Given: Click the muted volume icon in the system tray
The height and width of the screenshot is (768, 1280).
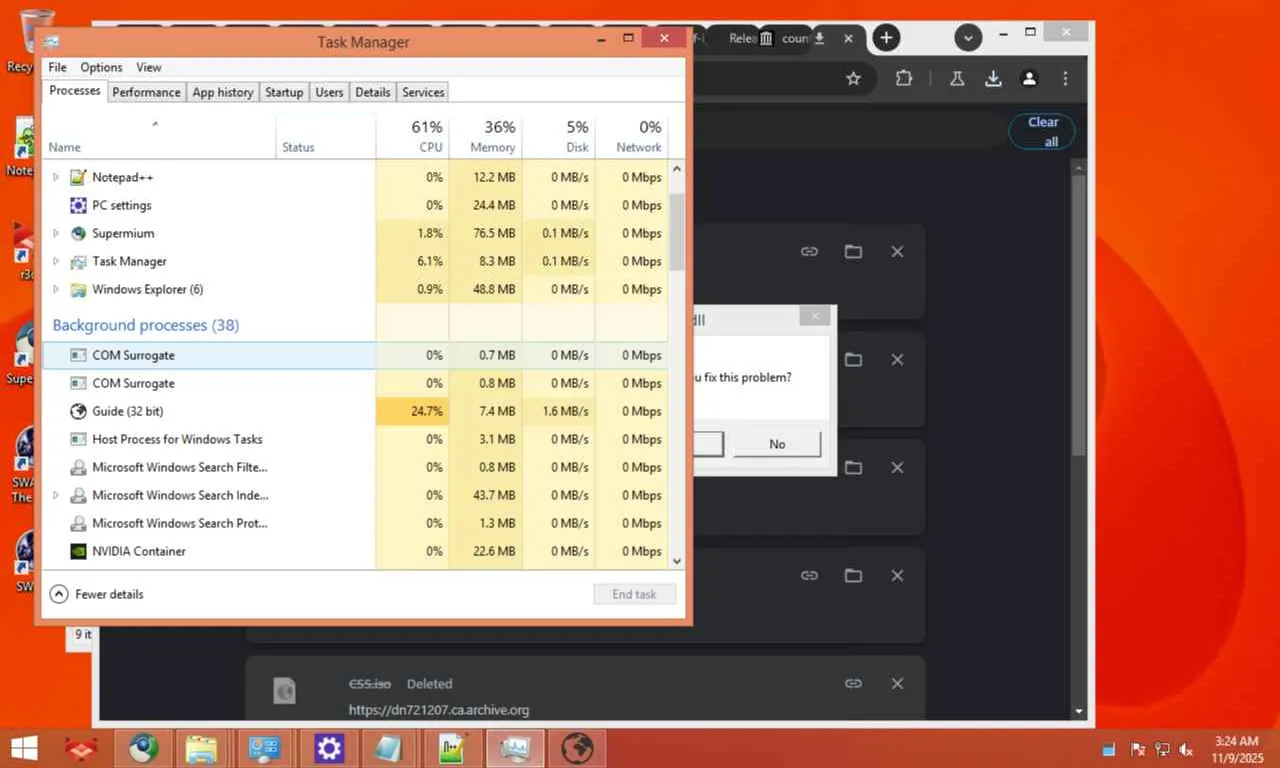Looking at the screenshot, I should tap(1187, 749).
